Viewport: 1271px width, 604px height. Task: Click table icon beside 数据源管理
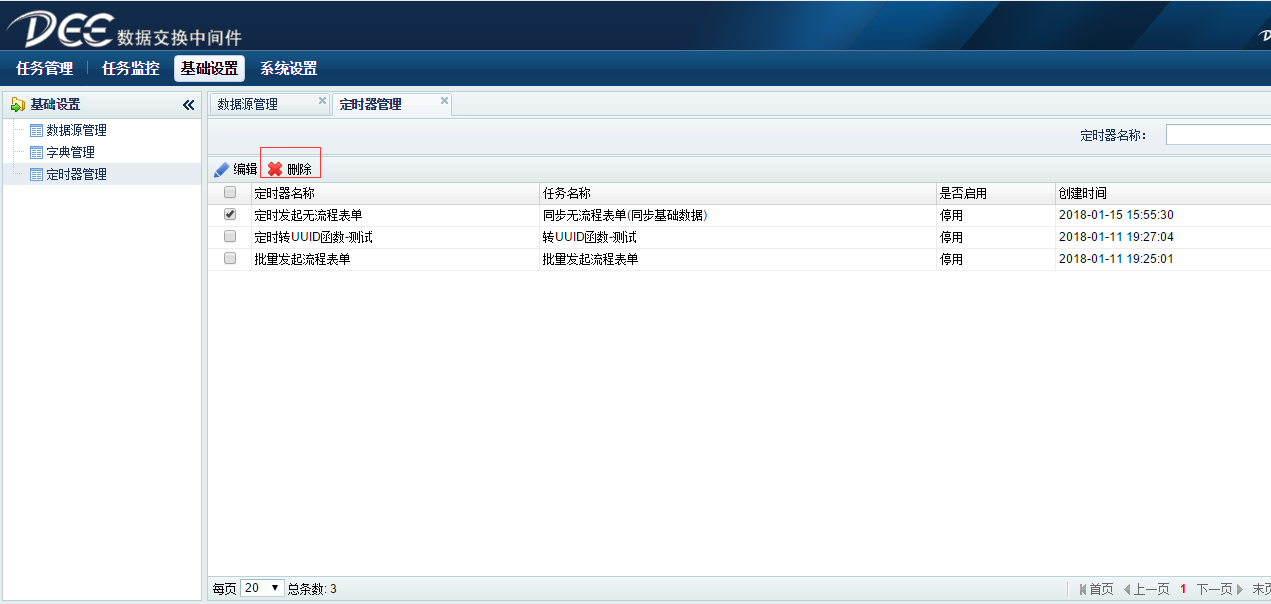pyautogui.click(x=37, y=130)
